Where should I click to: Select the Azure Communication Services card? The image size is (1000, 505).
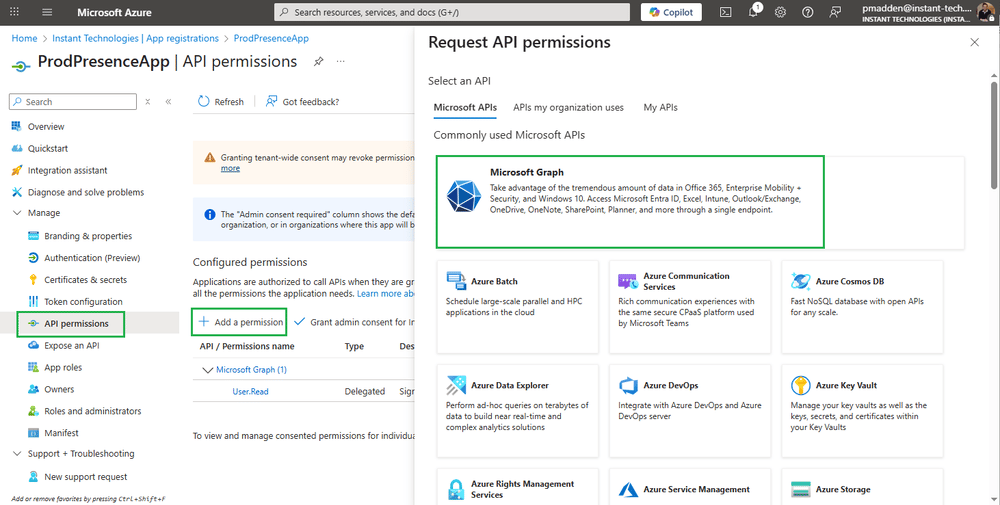pyautogui.click(x=690, y=307)
